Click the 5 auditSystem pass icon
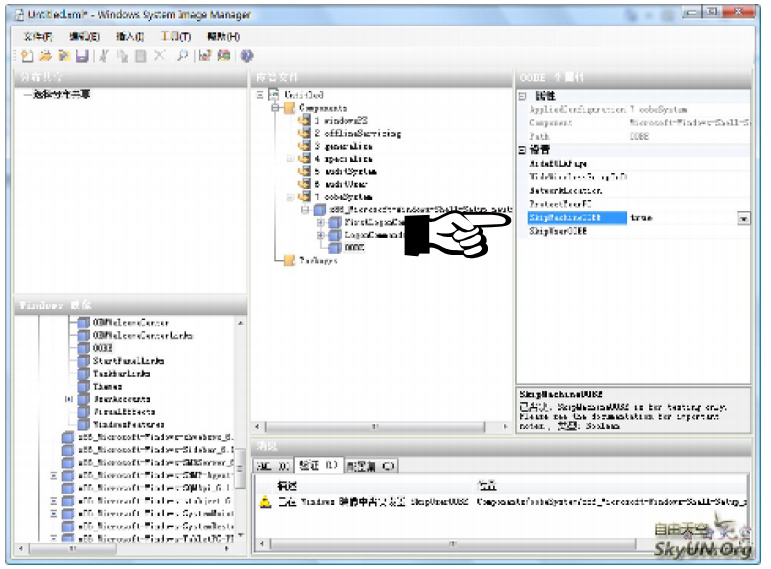This screenshot has height=569, width=771. (305, 171)
